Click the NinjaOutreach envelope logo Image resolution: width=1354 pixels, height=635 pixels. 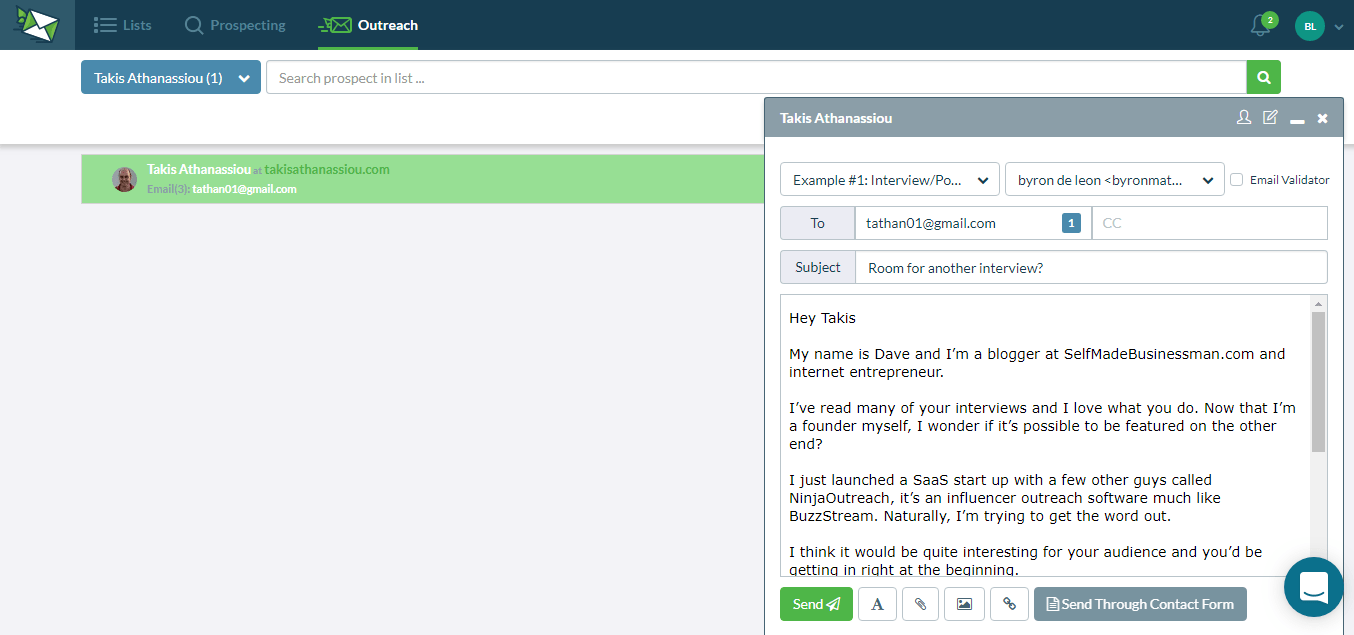(37, 24)
